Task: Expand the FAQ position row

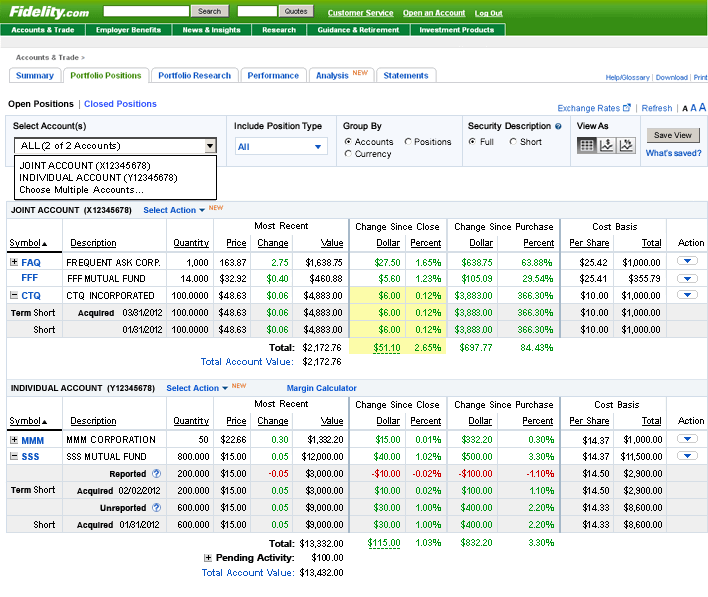Action: coord(14,262)
